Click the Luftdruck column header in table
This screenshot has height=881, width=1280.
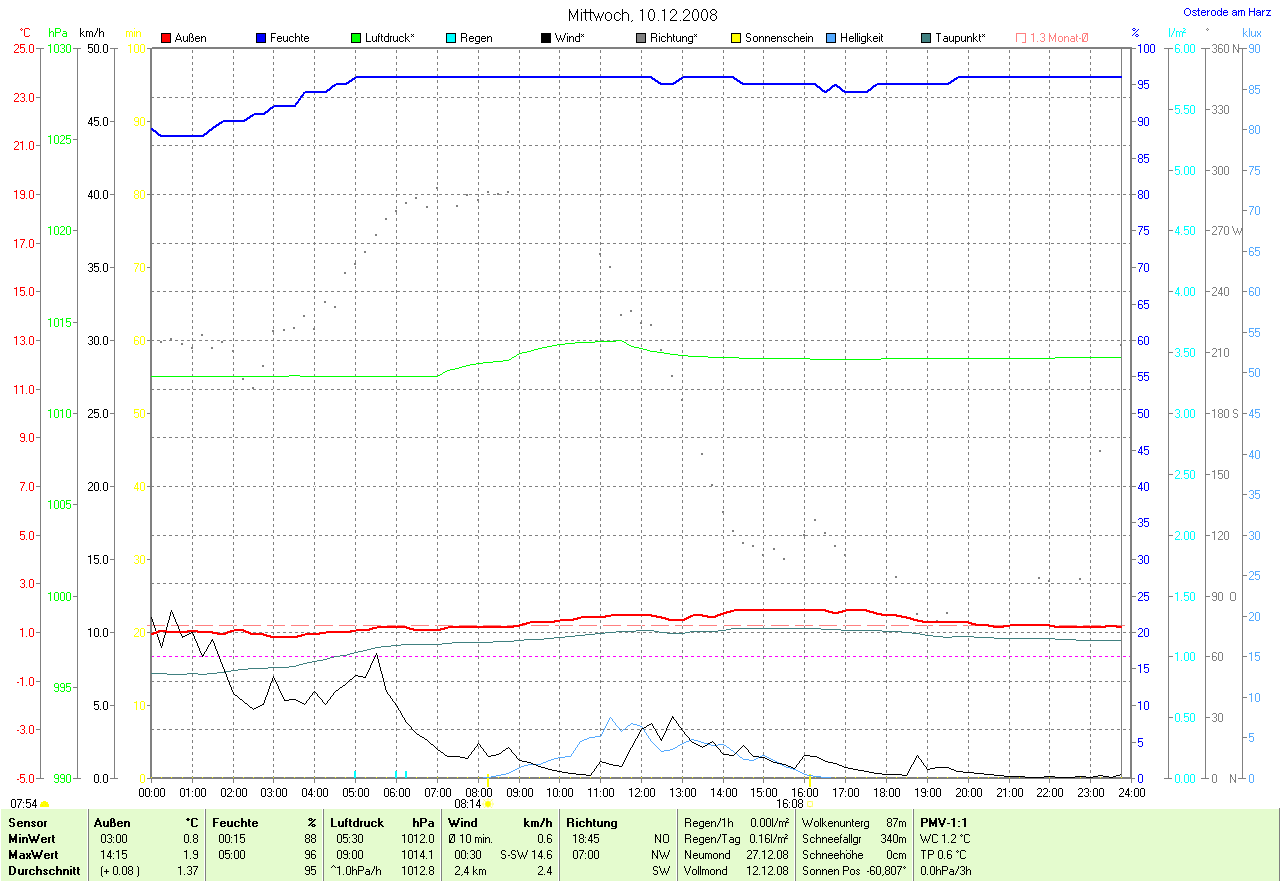[357, 822]
